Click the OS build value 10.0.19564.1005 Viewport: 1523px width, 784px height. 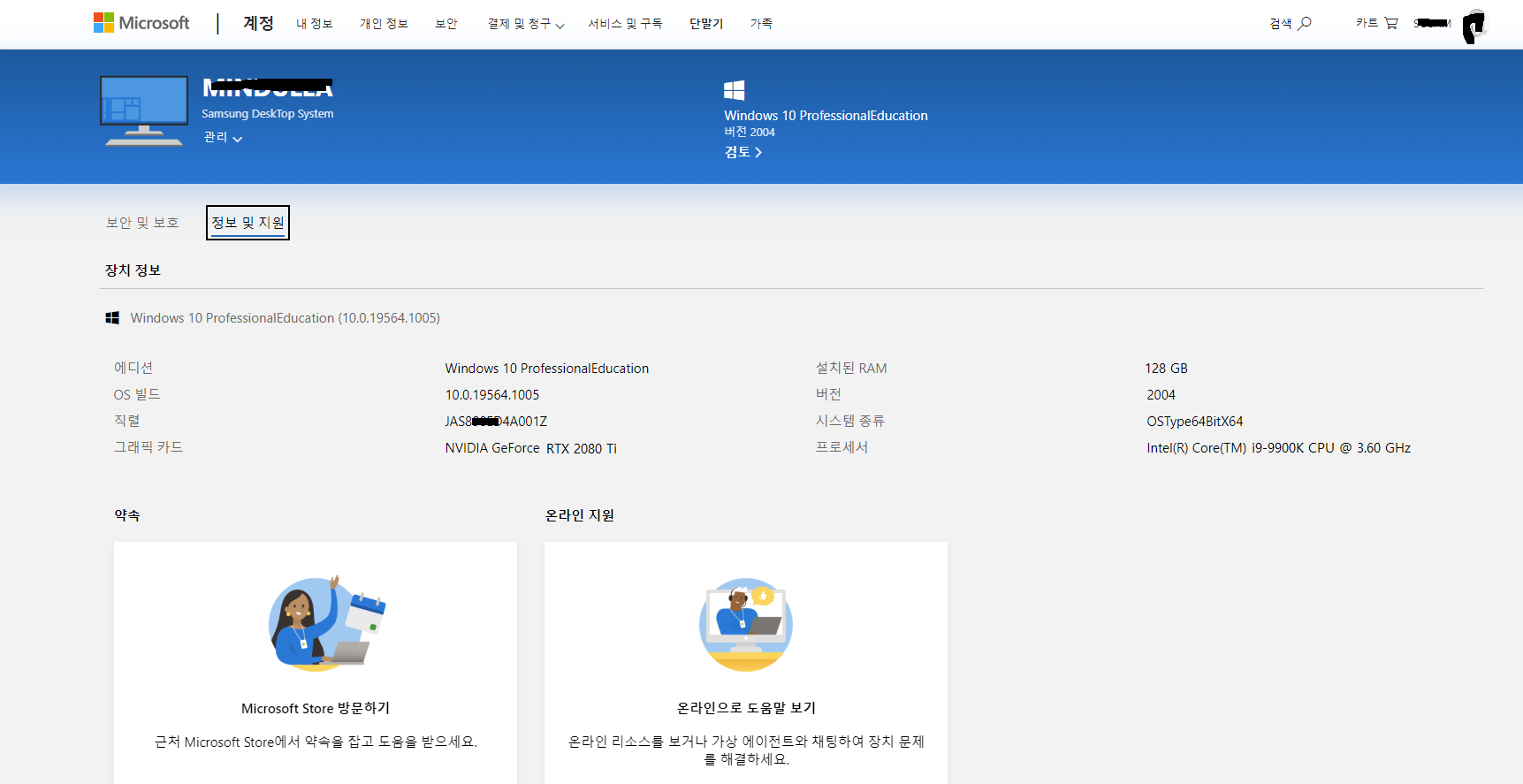point(492,395)
